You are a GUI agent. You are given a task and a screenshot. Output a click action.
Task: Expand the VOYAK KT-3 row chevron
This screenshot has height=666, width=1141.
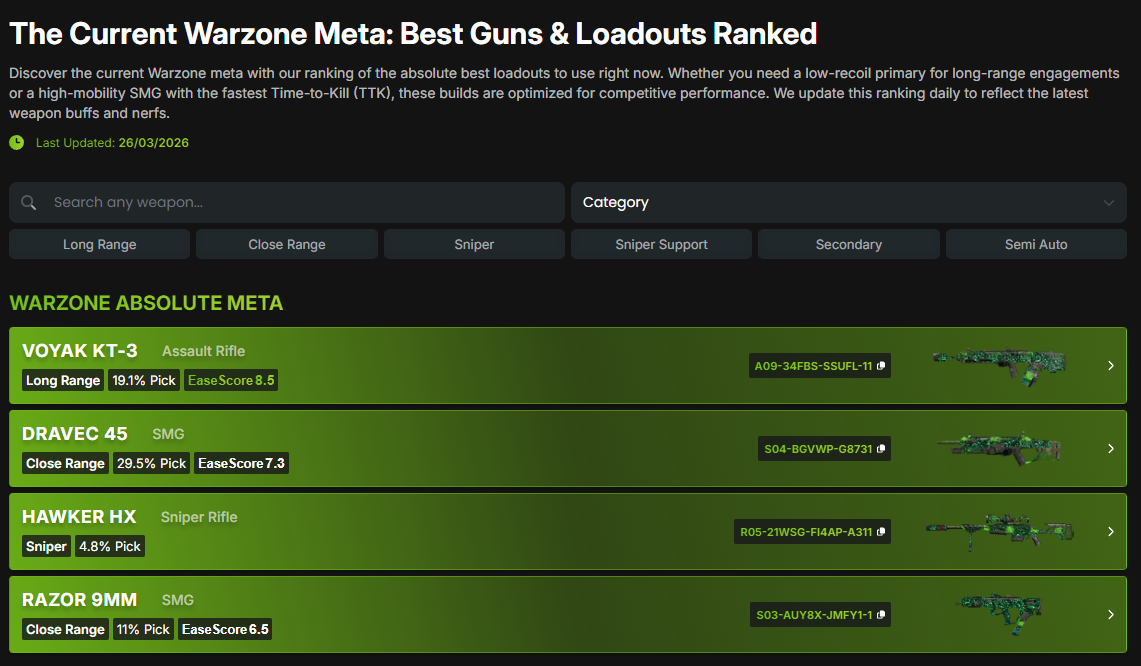1110,366
